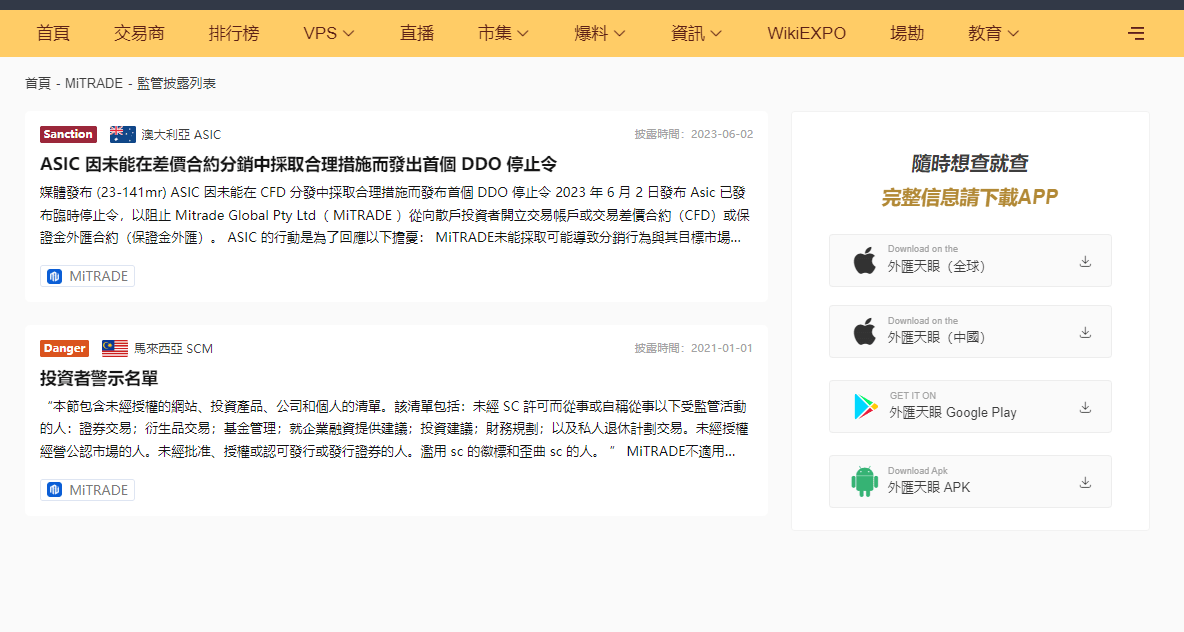Click 完整信息請下載APP heading

click(970, 197)
